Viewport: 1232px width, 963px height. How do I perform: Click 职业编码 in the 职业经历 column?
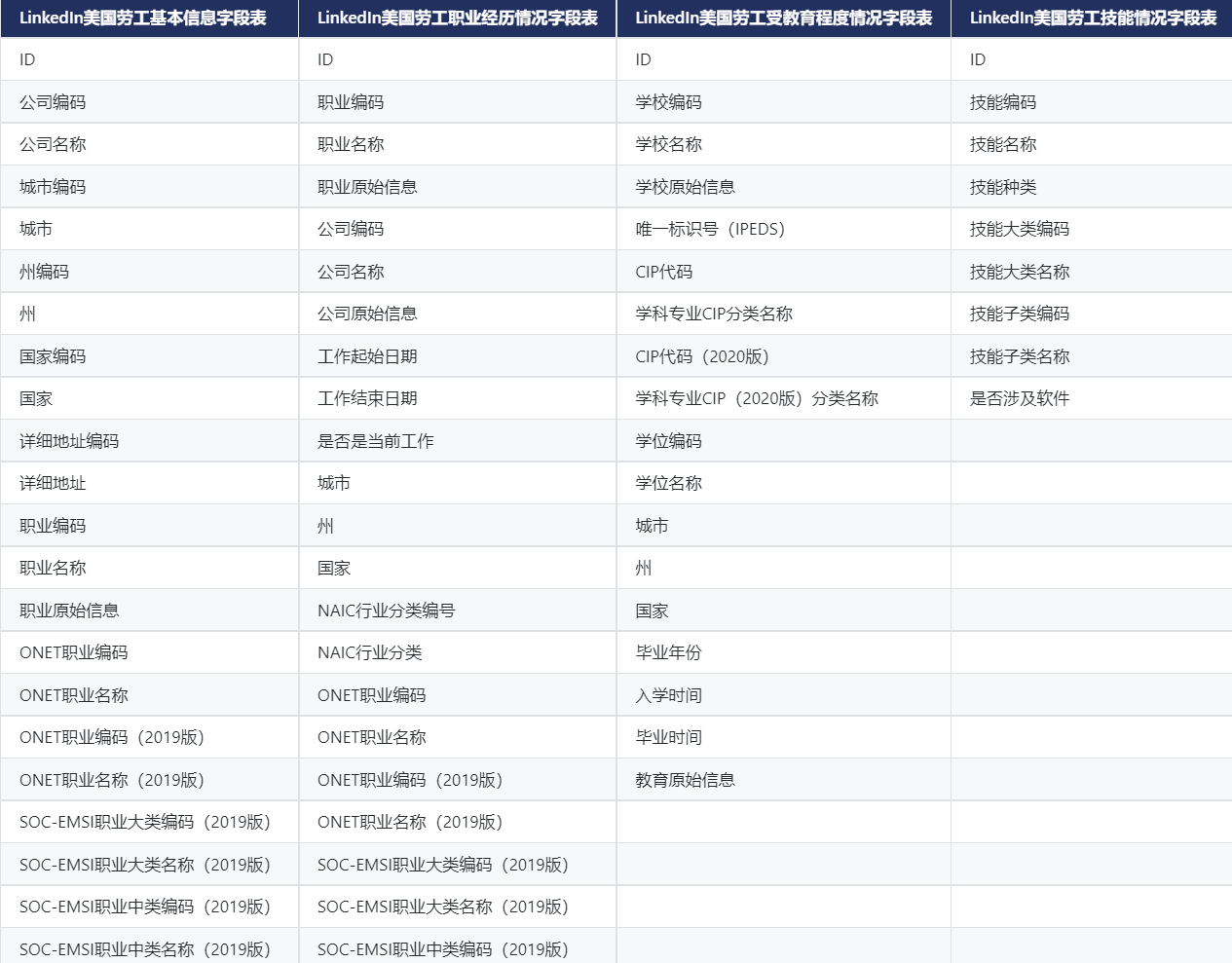[458, 102]
